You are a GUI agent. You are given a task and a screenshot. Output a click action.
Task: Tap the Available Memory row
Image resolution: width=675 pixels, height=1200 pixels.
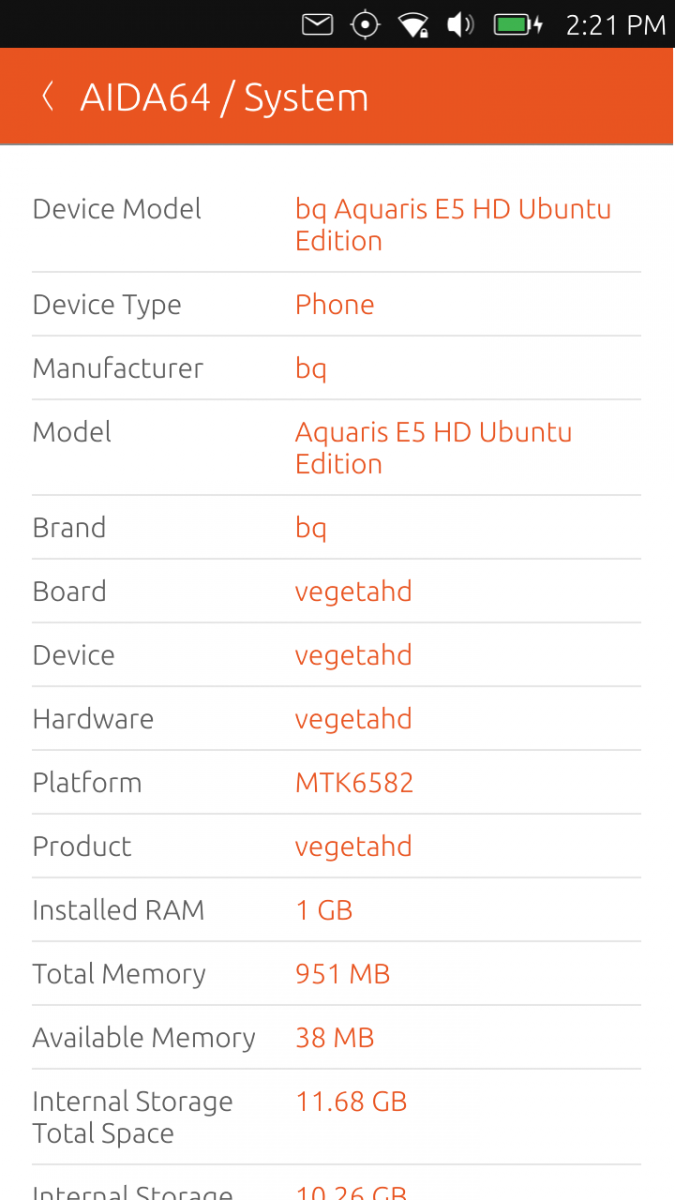tap(336, 1038)
